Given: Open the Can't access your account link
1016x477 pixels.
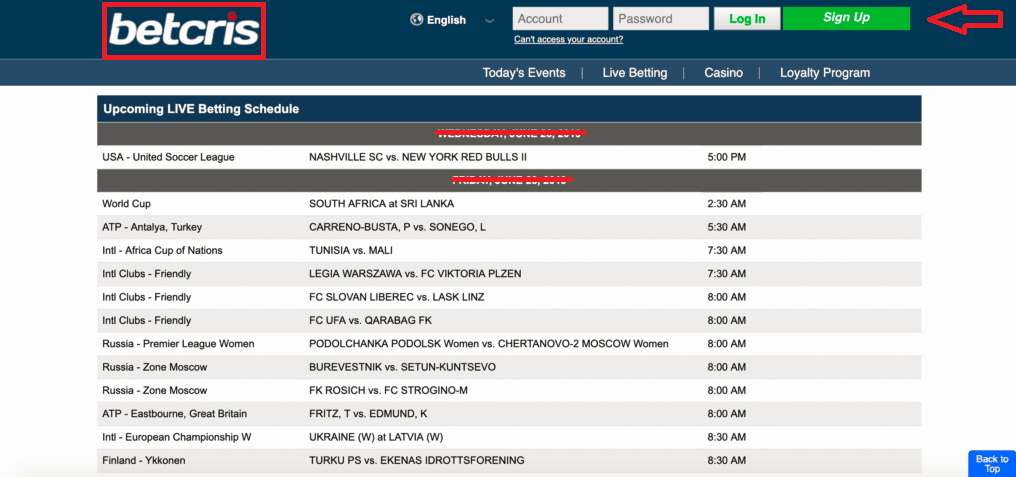Looking at the screenshot, I should [568, 40].
